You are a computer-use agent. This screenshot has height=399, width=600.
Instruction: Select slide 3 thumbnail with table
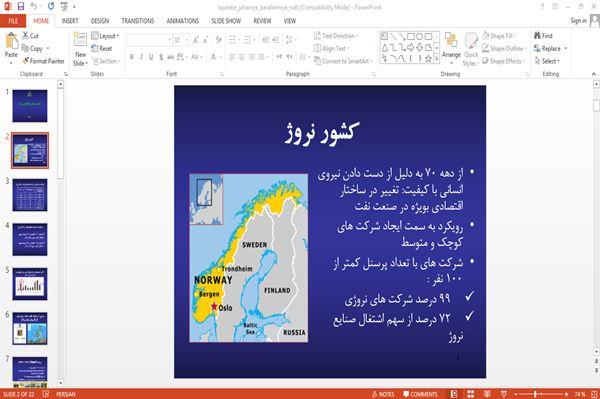click(30, 195)
